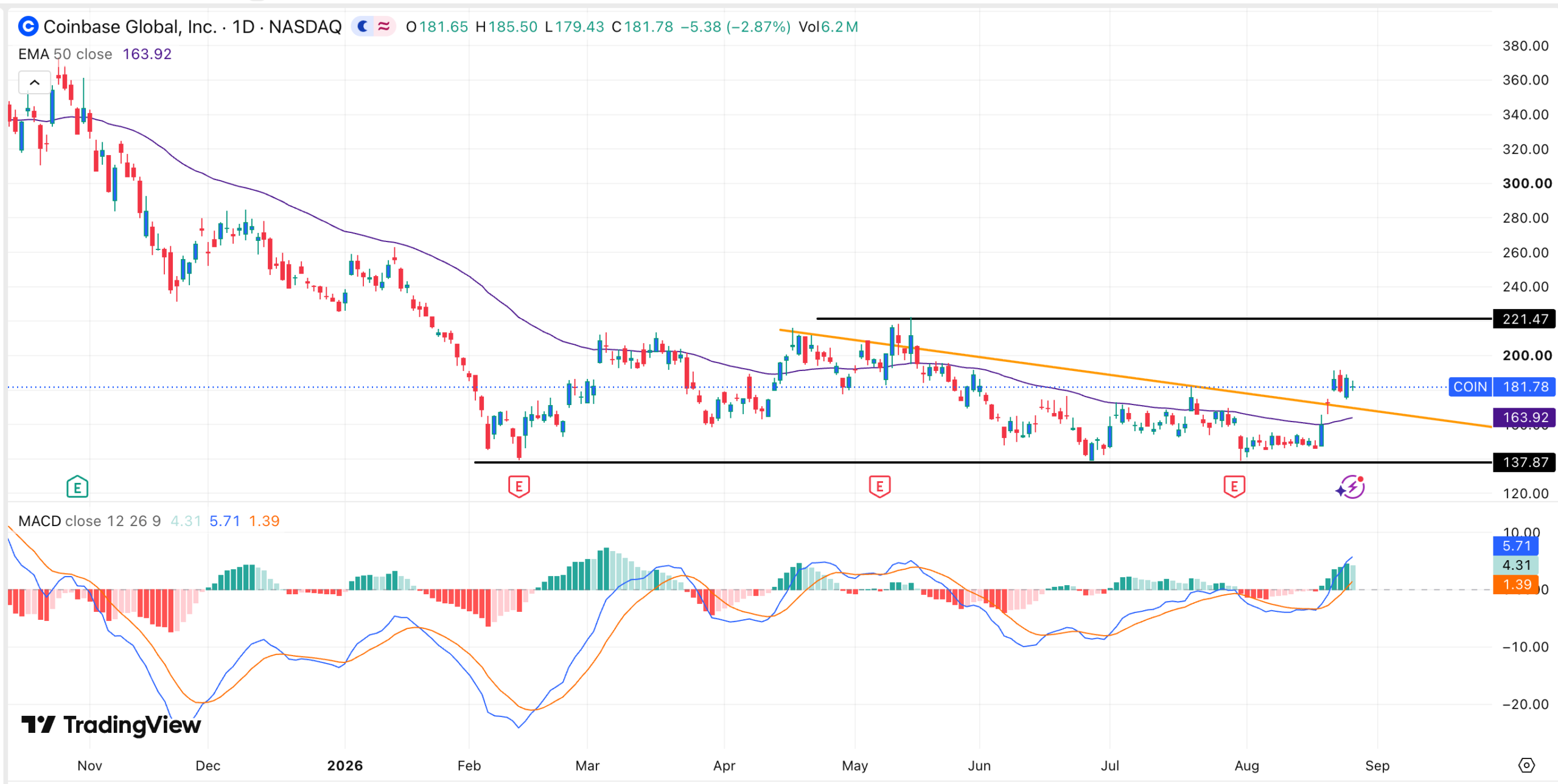Collapse the indicator legend with chevron button
1558x784 pixels.
35,82
